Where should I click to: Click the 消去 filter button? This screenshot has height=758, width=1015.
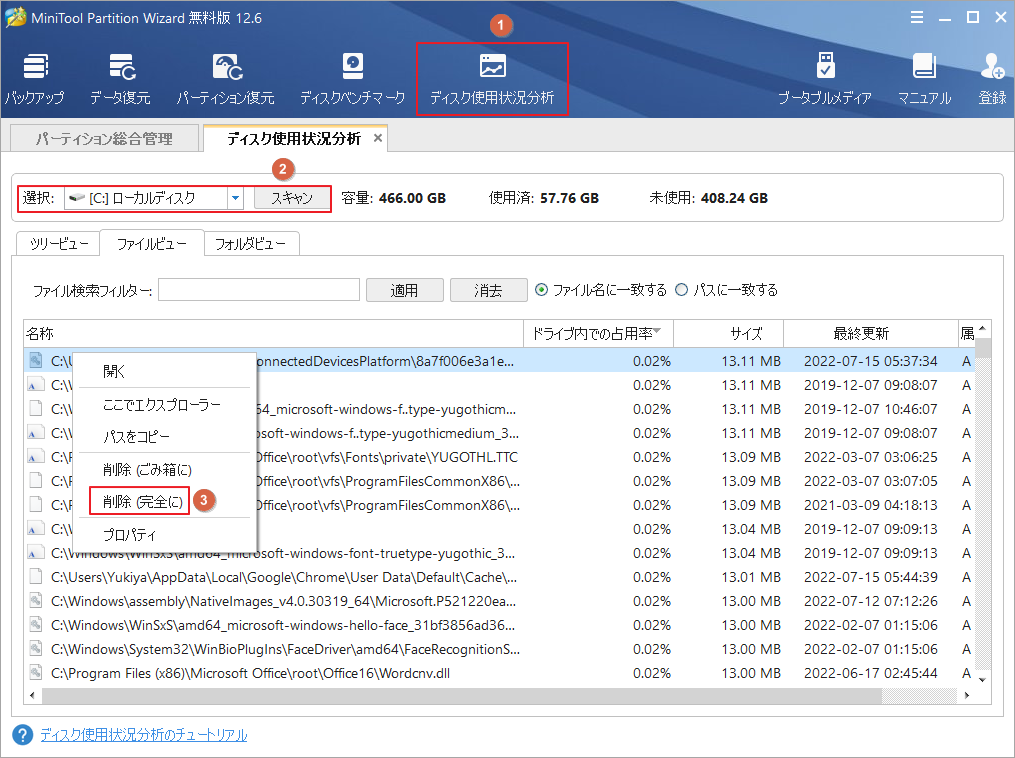[x=488, y=290]
